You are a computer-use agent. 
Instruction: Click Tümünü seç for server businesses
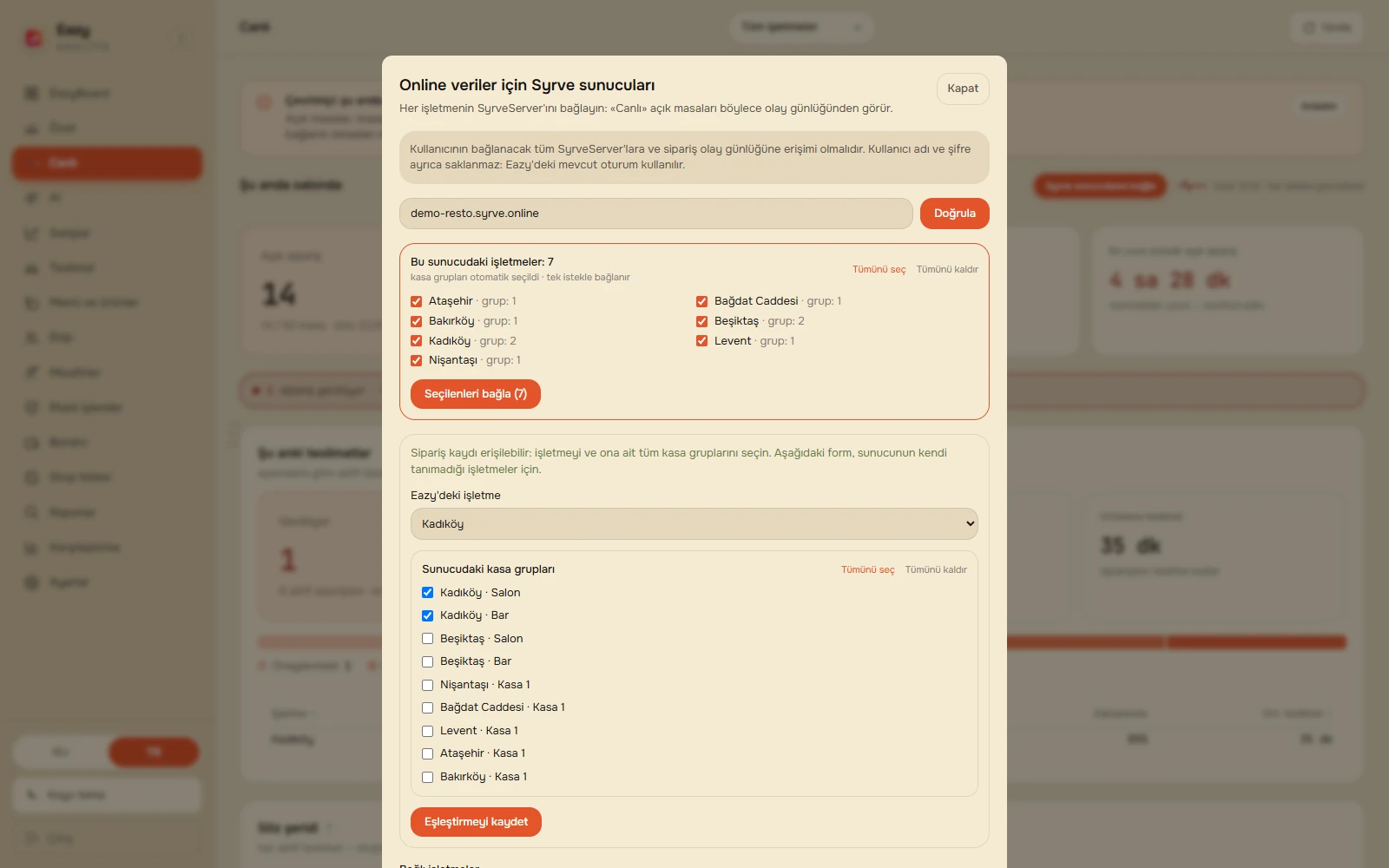click(879, 269)
